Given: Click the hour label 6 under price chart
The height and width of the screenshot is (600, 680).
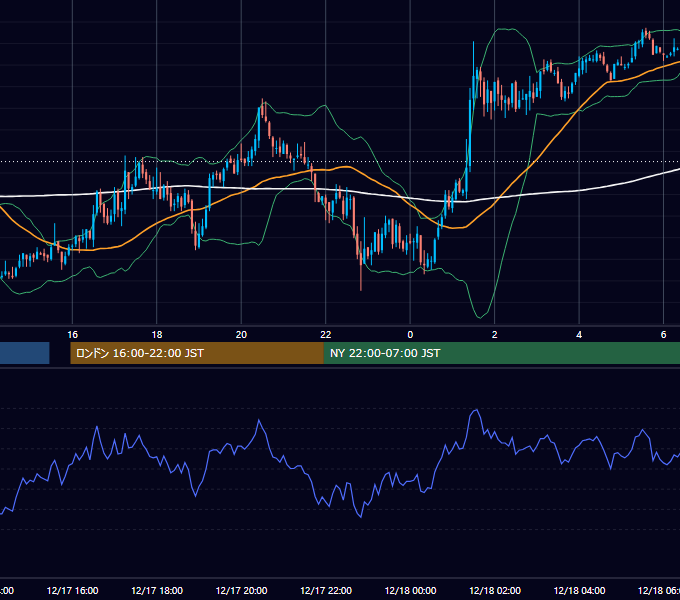Looking at the screenshot, I should tap(663, 334).
